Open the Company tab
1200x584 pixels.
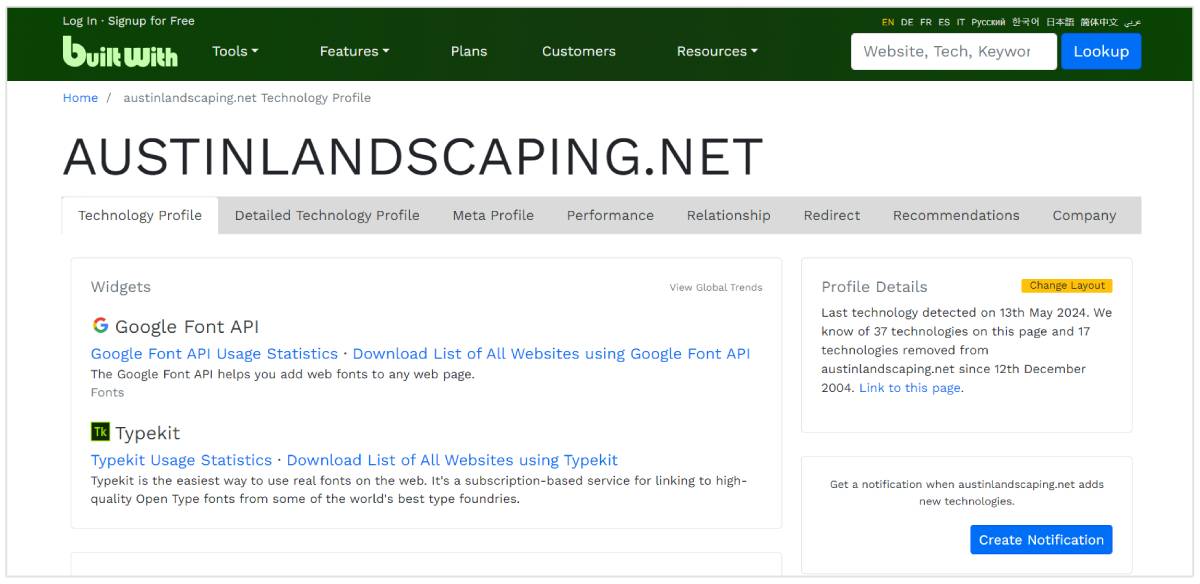point(1084,215)
